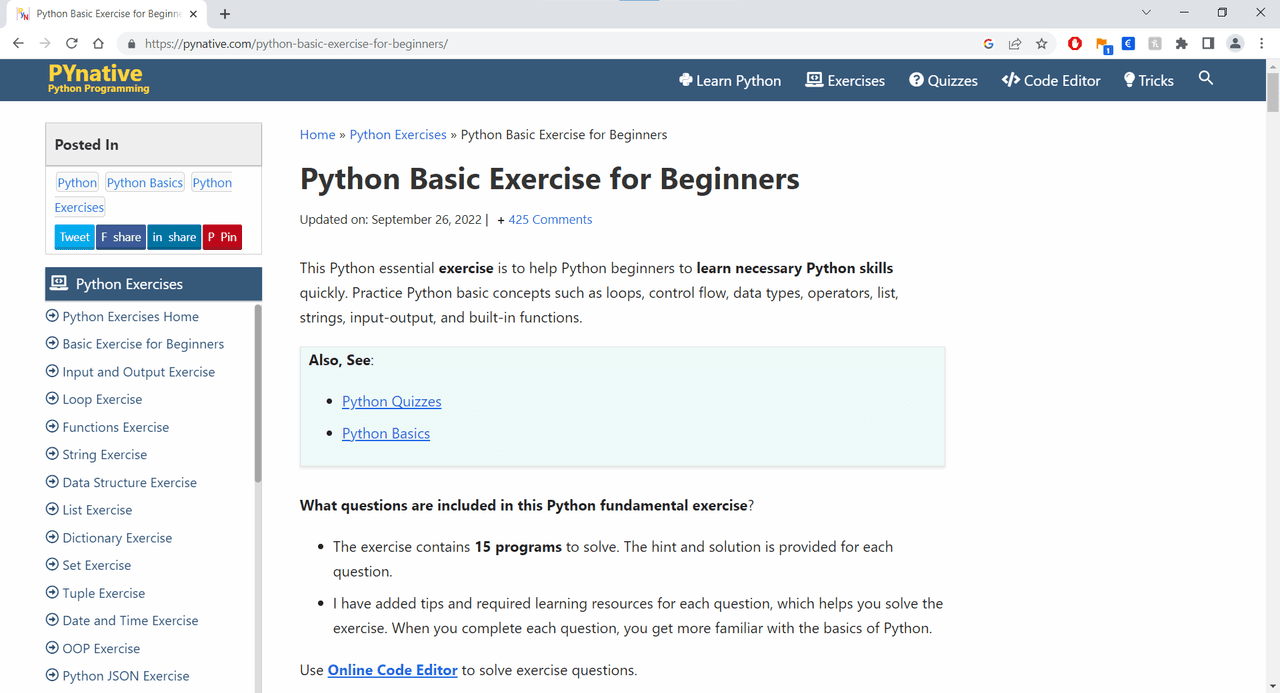This screenshot has height=693, width=1280.
Task: Toggle the browser side panel
Action: pyautogui.click(x=1208, y=44)
